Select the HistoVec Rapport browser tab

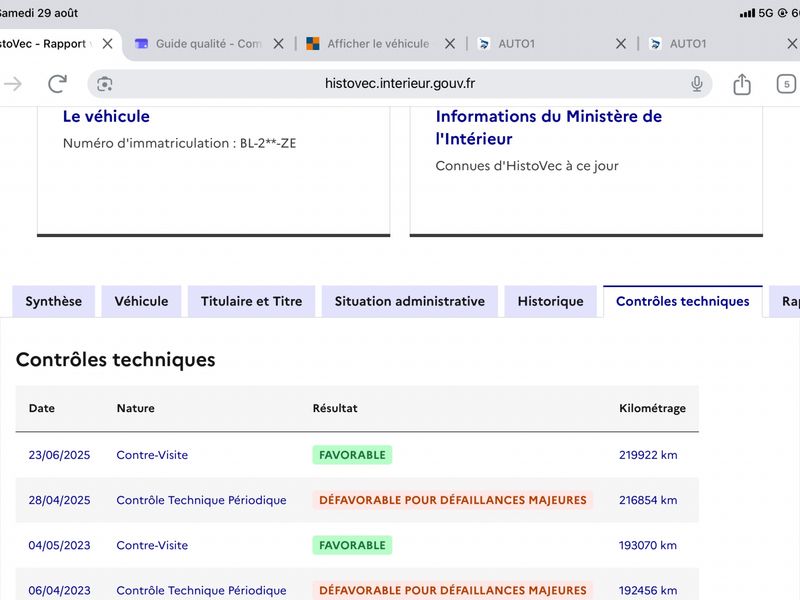[x=43, y=44]
